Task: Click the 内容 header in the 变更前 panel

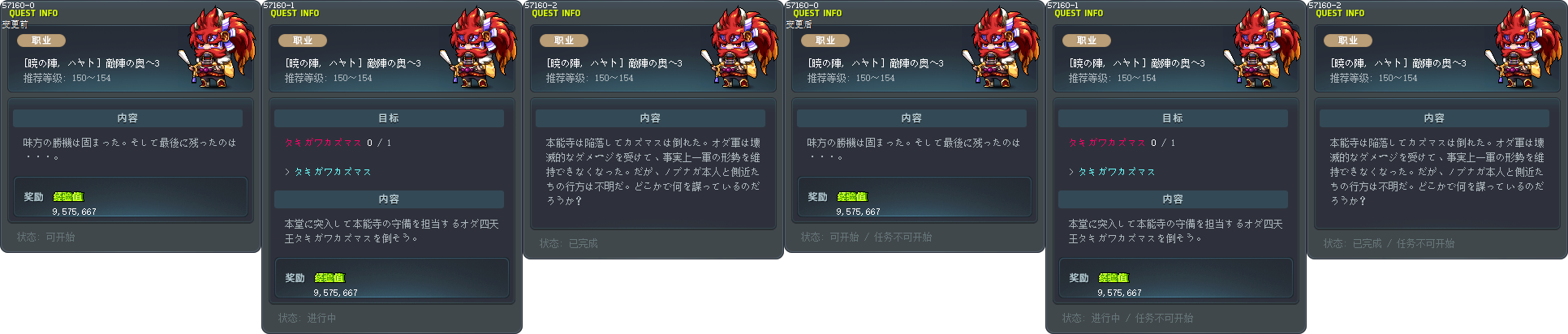Action: pyautogui.click(x=127, y=118)
